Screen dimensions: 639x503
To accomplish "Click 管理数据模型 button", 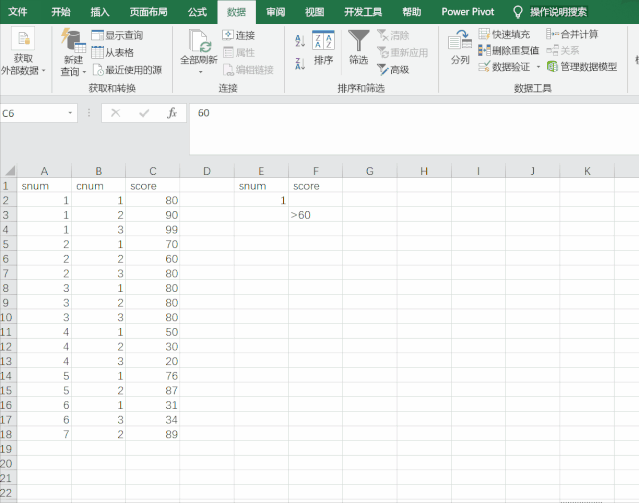I will point(582,67).
